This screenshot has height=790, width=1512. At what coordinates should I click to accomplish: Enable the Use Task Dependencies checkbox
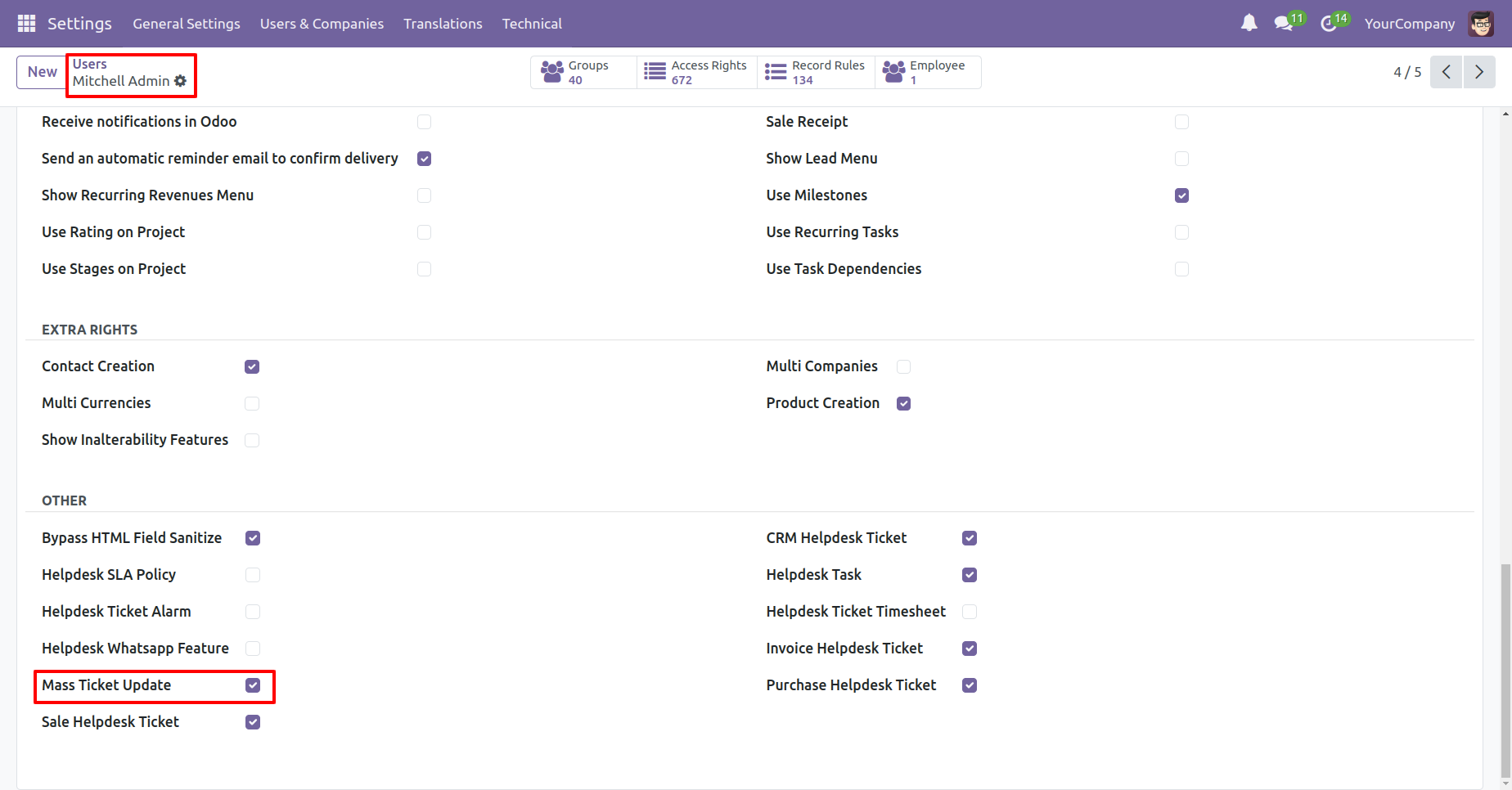(1181, 269)
